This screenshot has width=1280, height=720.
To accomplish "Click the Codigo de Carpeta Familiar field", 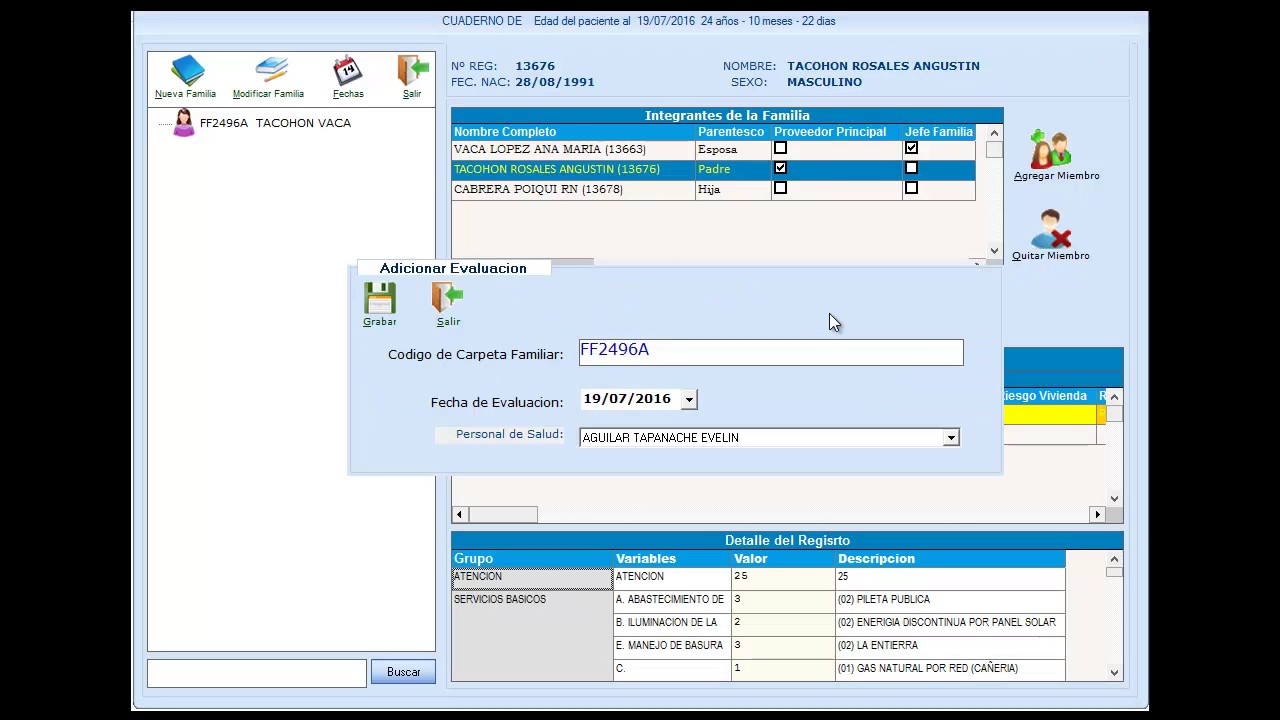I will coord(771,352).
